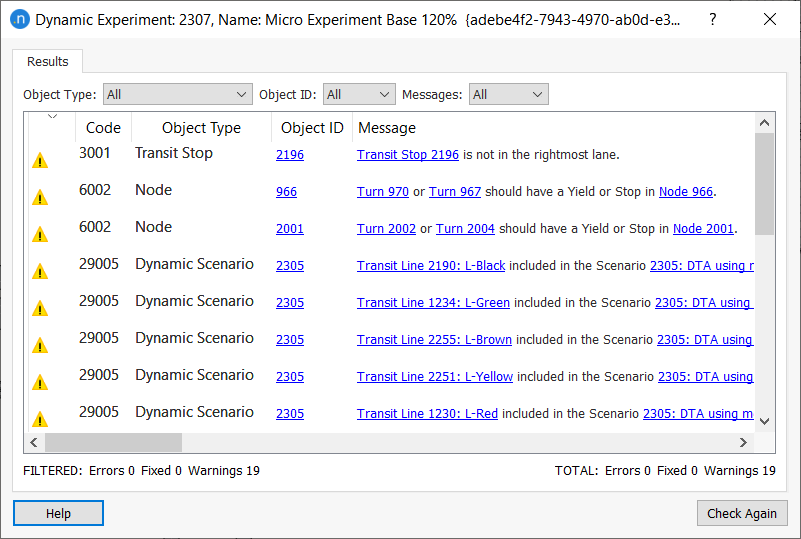Open Transit Line 2190: L-Black link
801x539 pixels.
pos(431,266)
